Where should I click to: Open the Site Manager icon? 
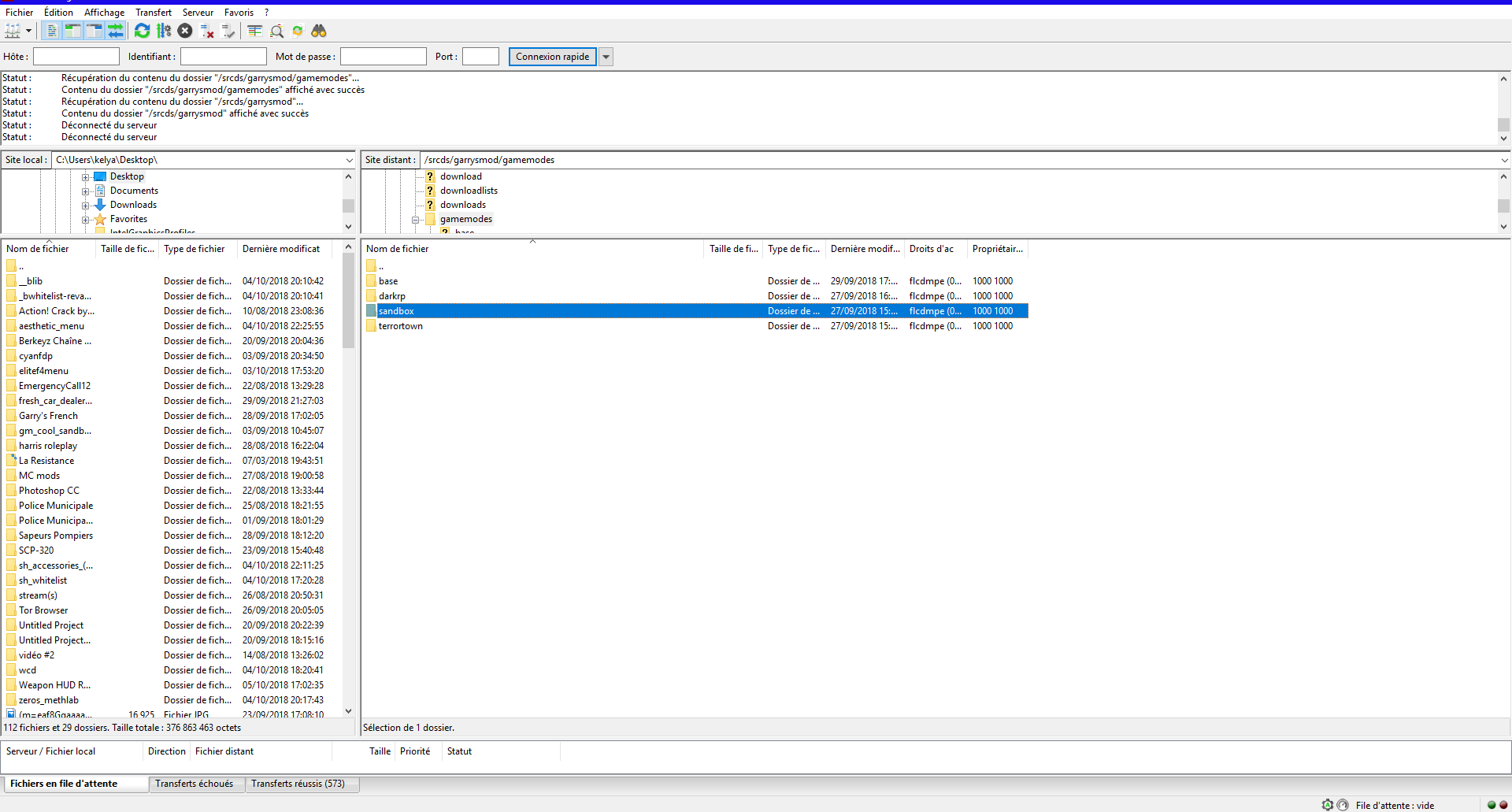point(13,31)
